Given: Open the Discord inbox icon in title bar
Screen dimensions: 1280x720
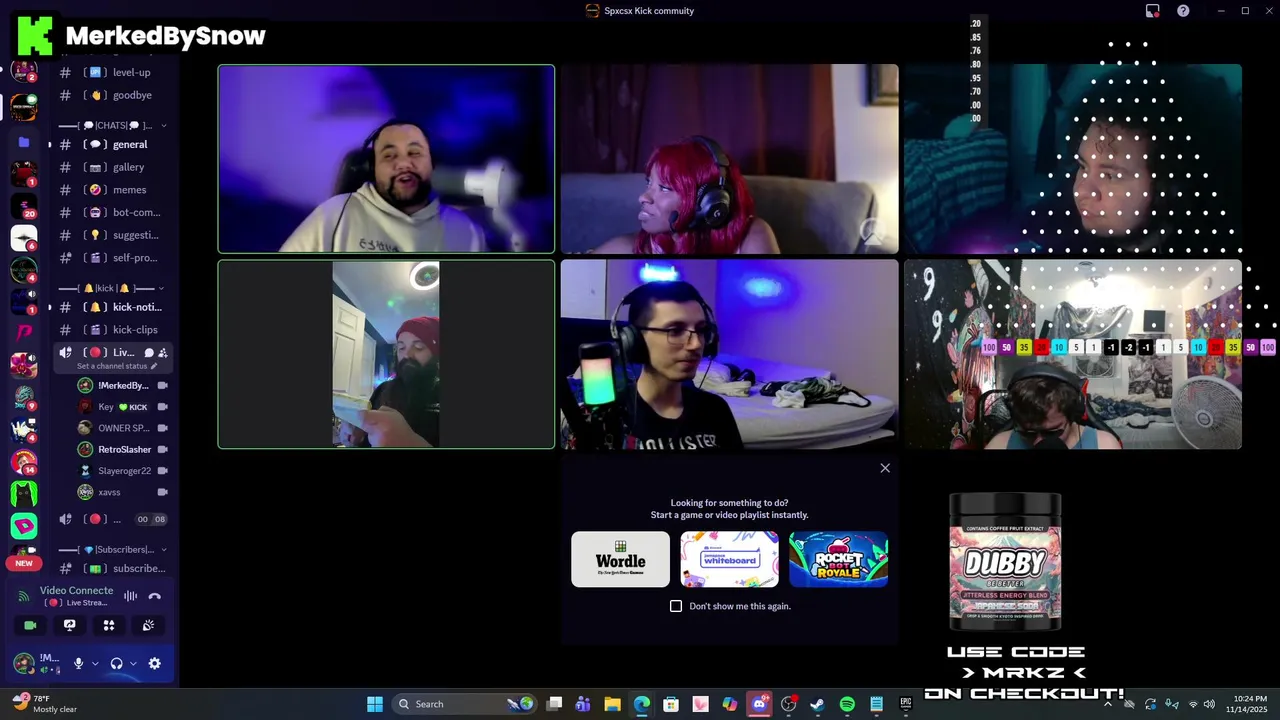Looking at the screenshot, I should 1153,11.
